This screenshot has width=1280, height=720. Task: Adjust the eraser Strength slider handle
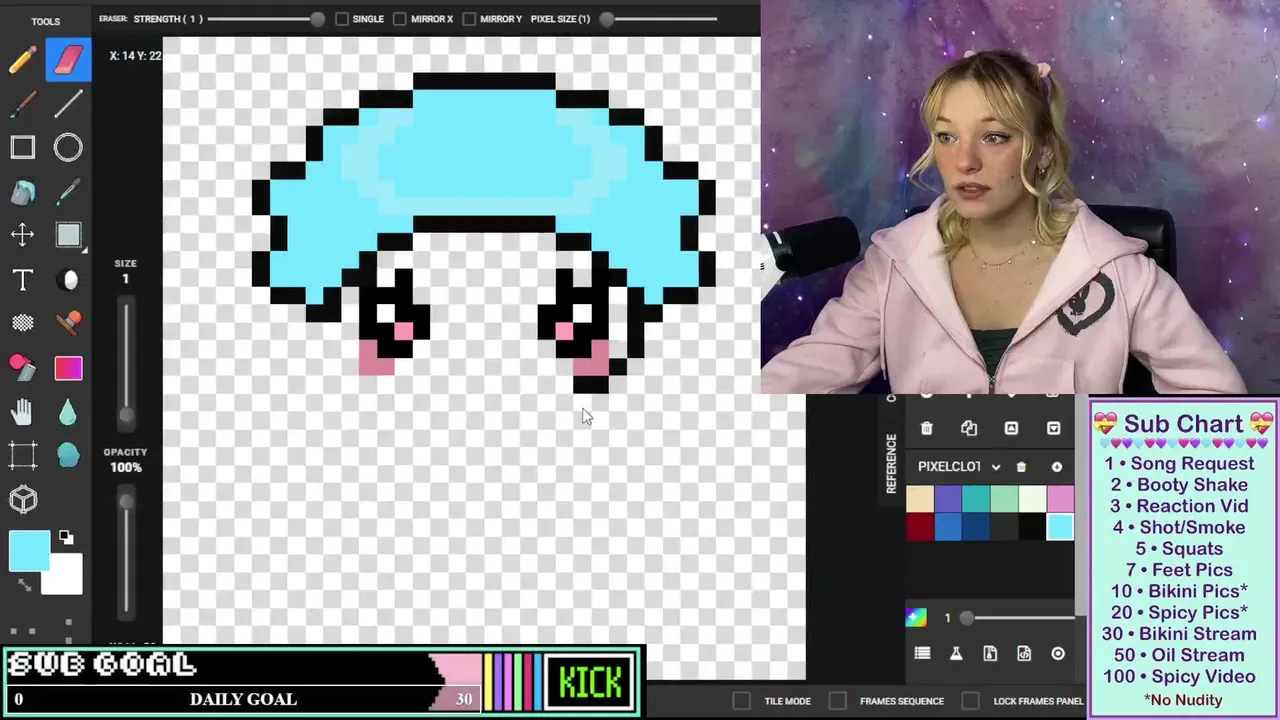tap(317, 19)
